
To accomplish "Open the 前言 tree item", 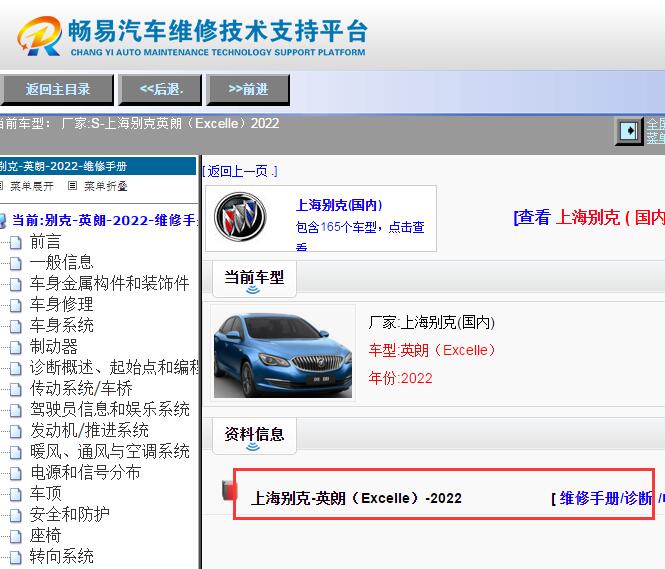I will click(45, 242).
